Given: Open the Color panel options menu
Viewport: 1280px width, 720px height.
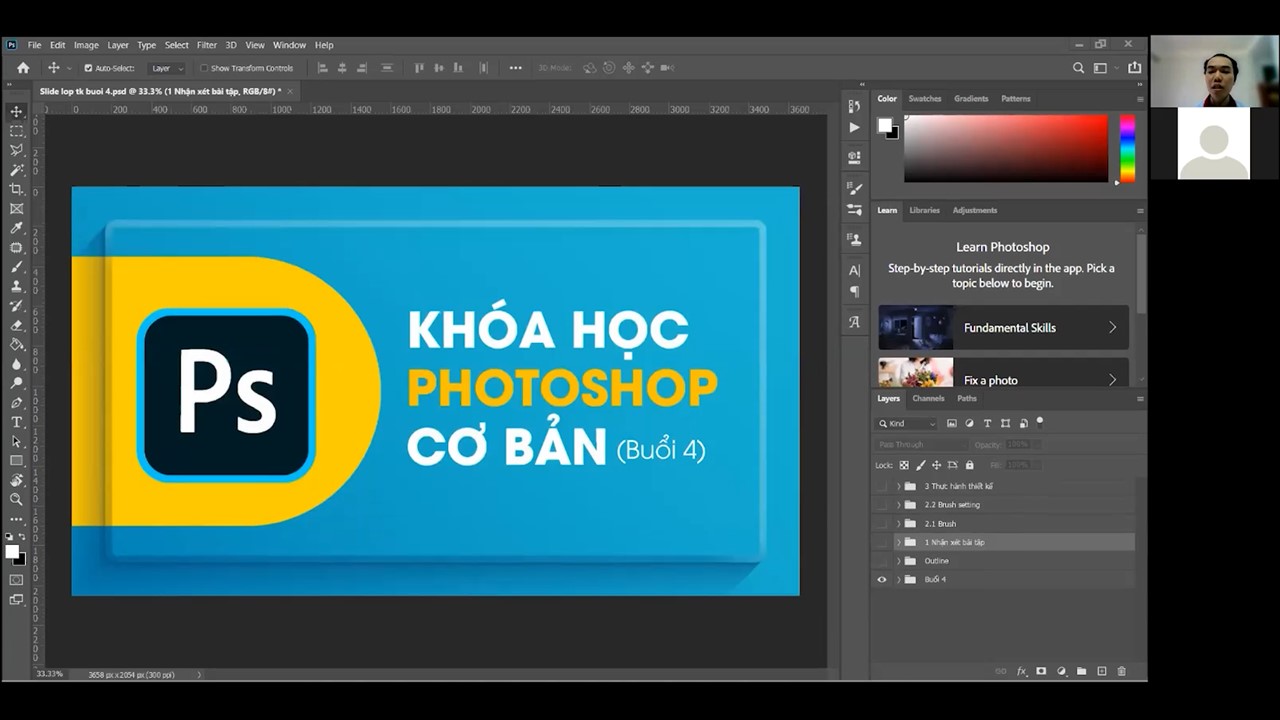Looking at the screenshot, I should [x=1140, y=99].
